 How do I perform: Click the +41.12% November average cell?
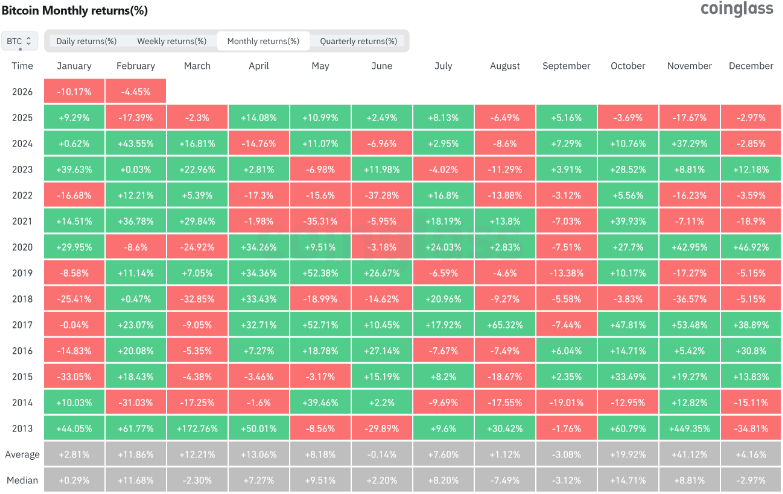(x=689, y=454)
